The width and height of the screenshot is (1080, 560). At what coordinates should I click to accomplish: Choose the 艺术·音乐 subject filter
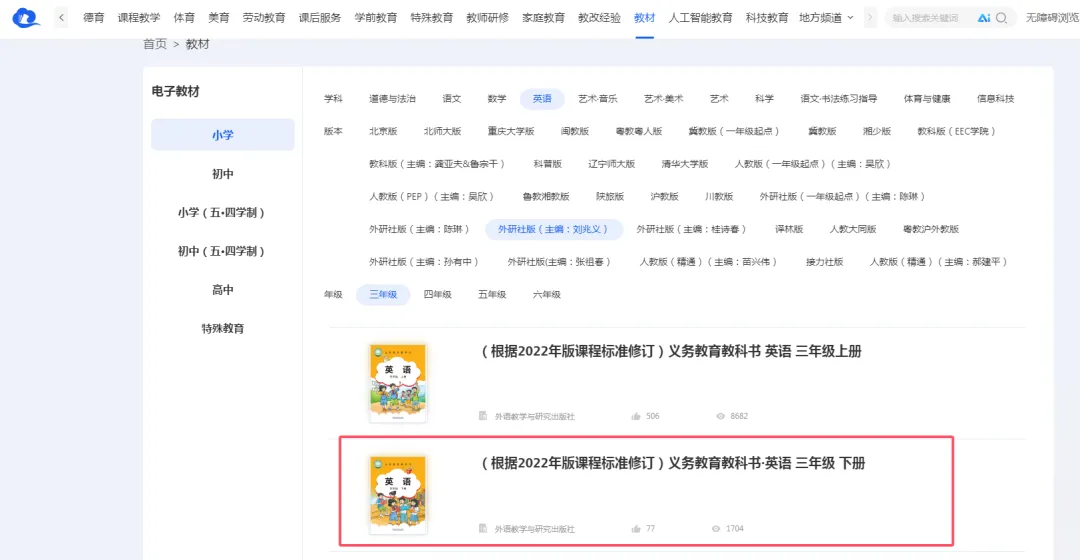(x=598, y=98)
